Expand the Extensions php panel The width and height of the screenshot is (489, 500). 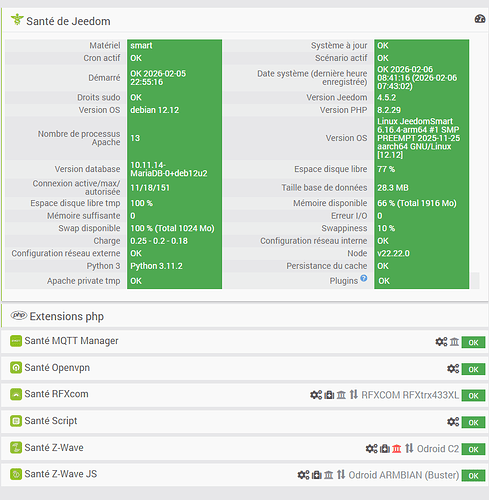(67, 316)
